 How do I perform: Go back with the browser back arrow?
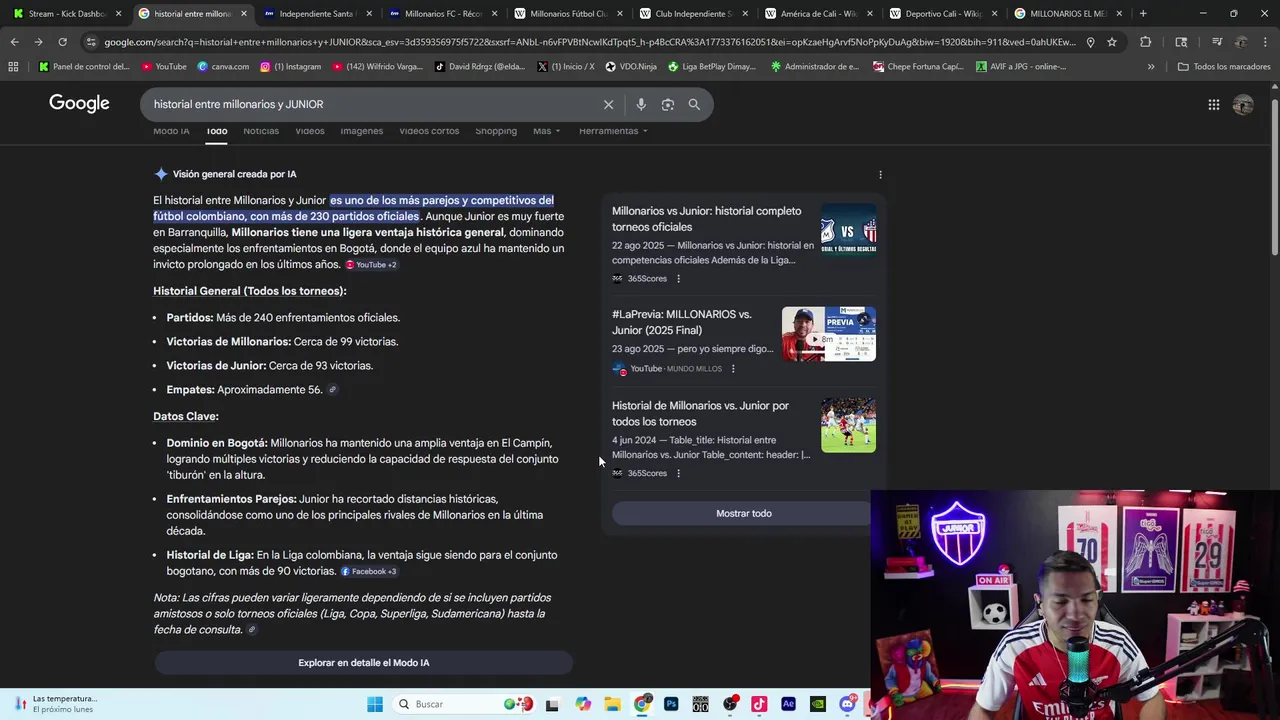tap(14, 42)
